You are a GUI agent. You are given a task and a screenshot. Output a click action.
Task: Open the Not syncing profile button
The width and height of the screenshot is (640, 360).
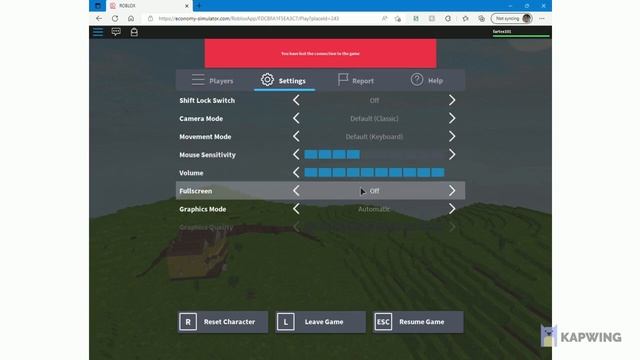point(512,18)
